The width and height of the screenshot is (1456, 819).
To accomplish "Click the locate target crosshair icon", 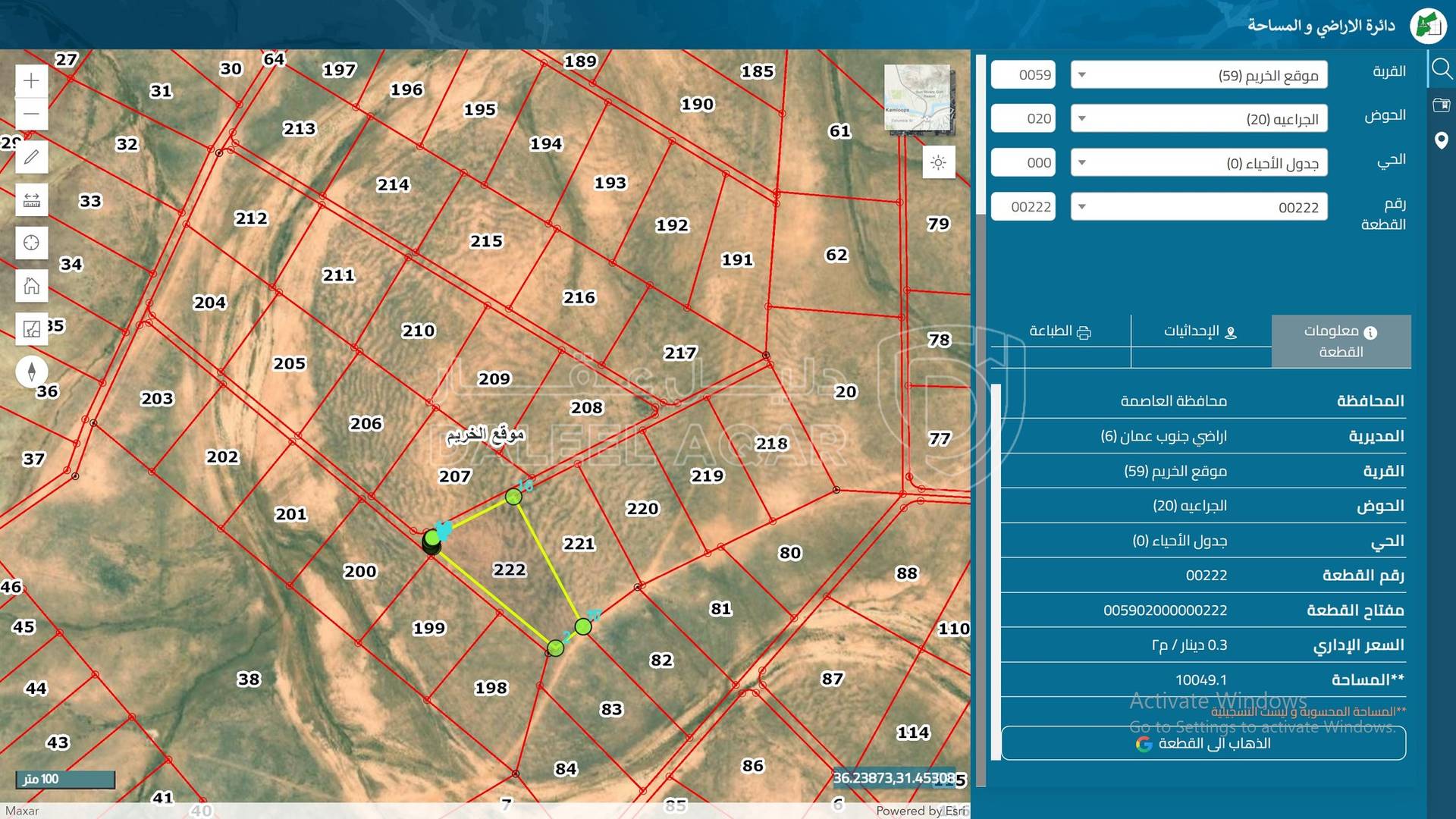I will (31, 243).
